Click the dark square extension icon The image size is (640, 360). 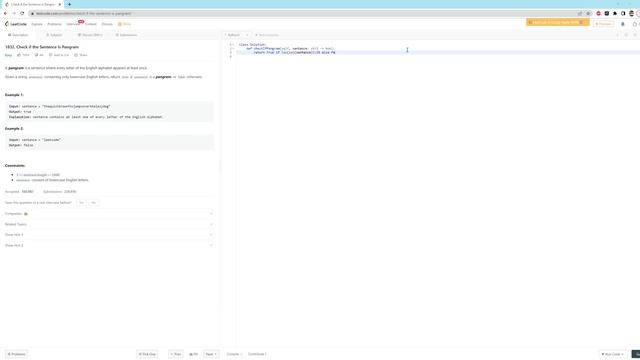607,13
